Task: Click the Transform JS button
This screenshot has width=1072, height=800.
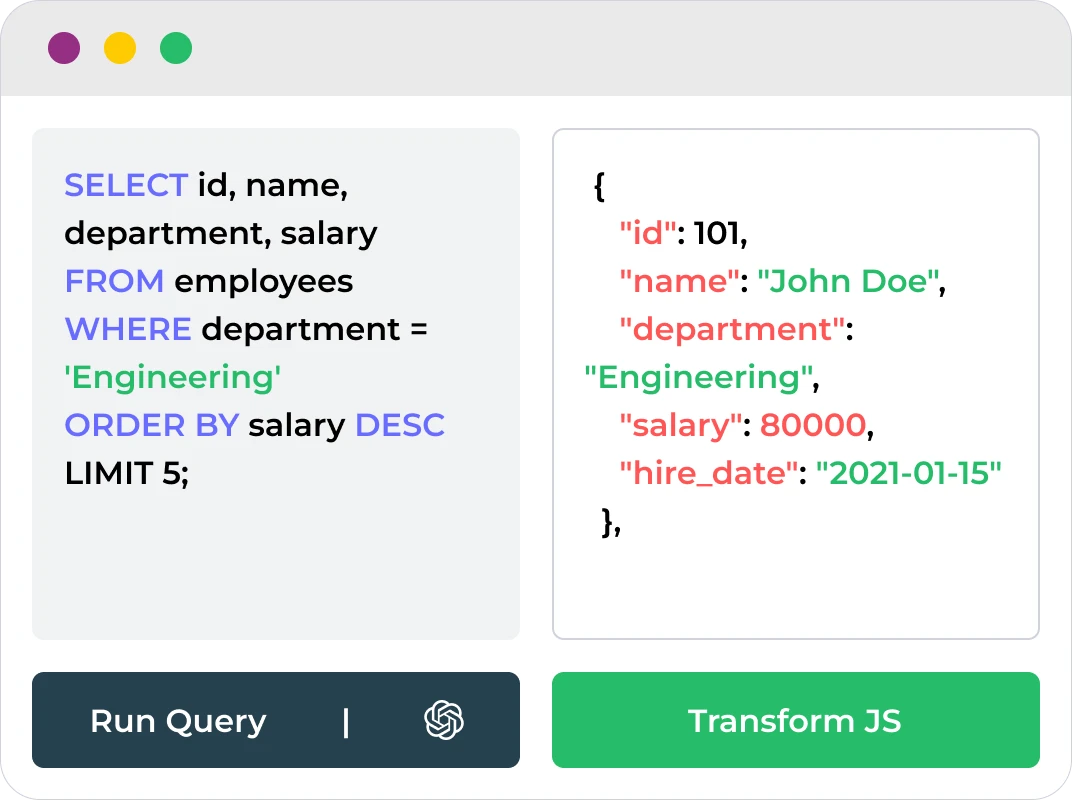Action: coord(795,720)
